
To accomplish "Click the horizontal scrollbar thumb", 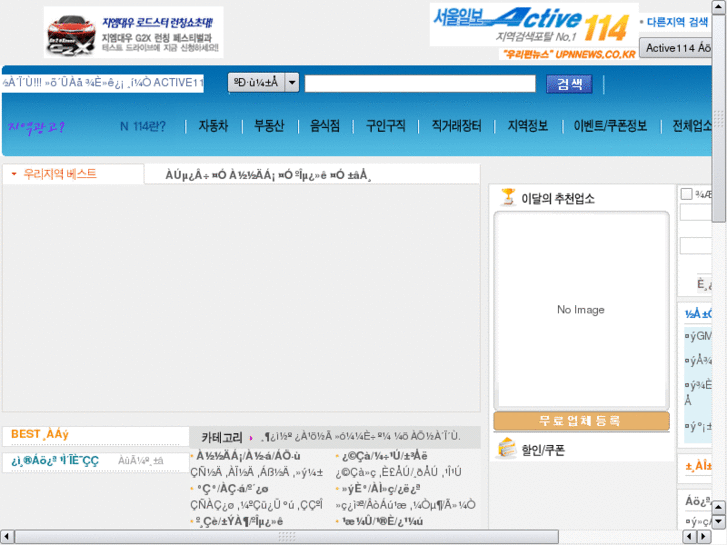I will pos(287,537).
